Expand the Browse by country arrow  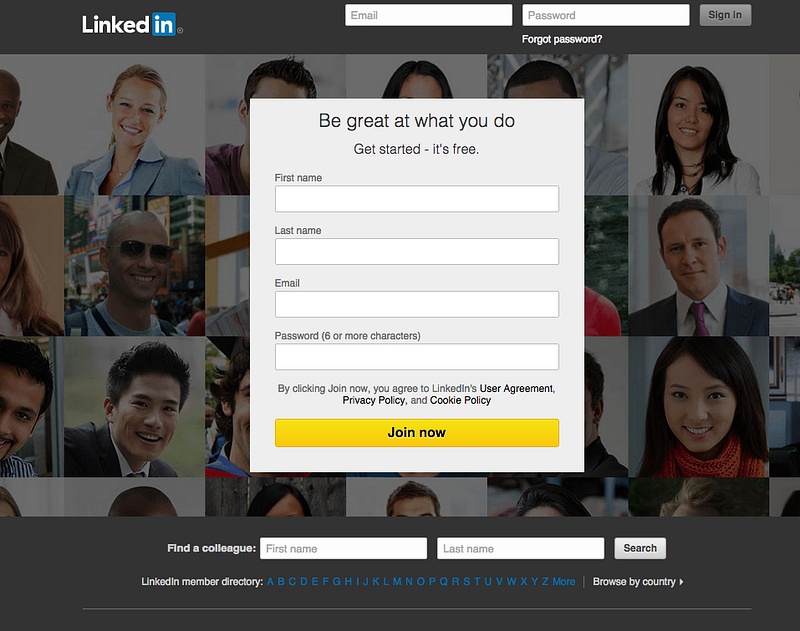point(682,582)
